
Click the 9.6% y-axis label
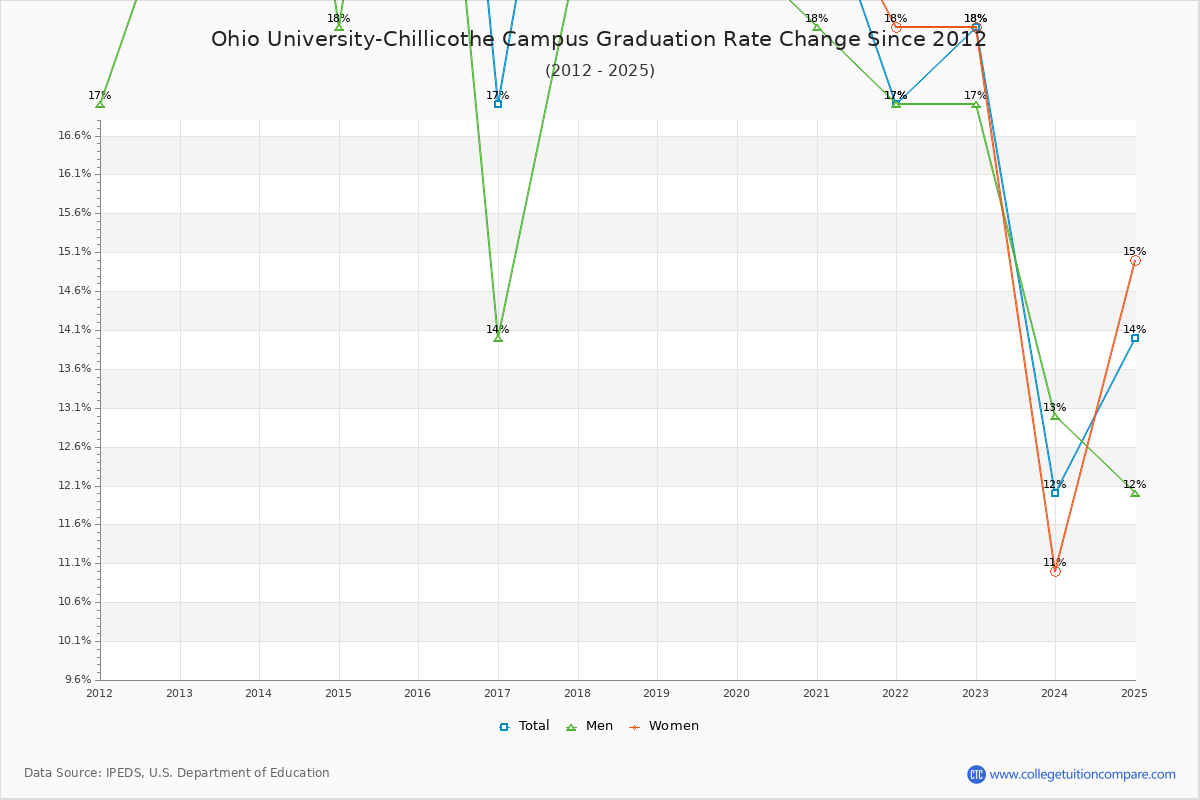[78, 680]
